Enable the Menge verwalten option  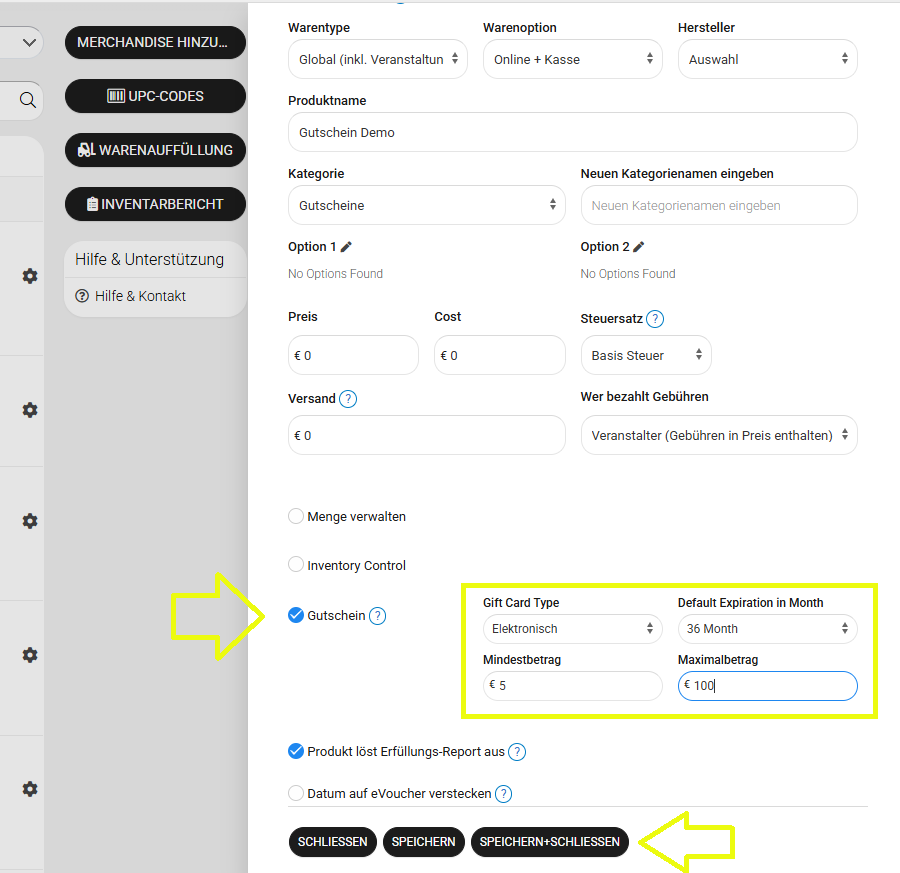click(x=296, y=517)
